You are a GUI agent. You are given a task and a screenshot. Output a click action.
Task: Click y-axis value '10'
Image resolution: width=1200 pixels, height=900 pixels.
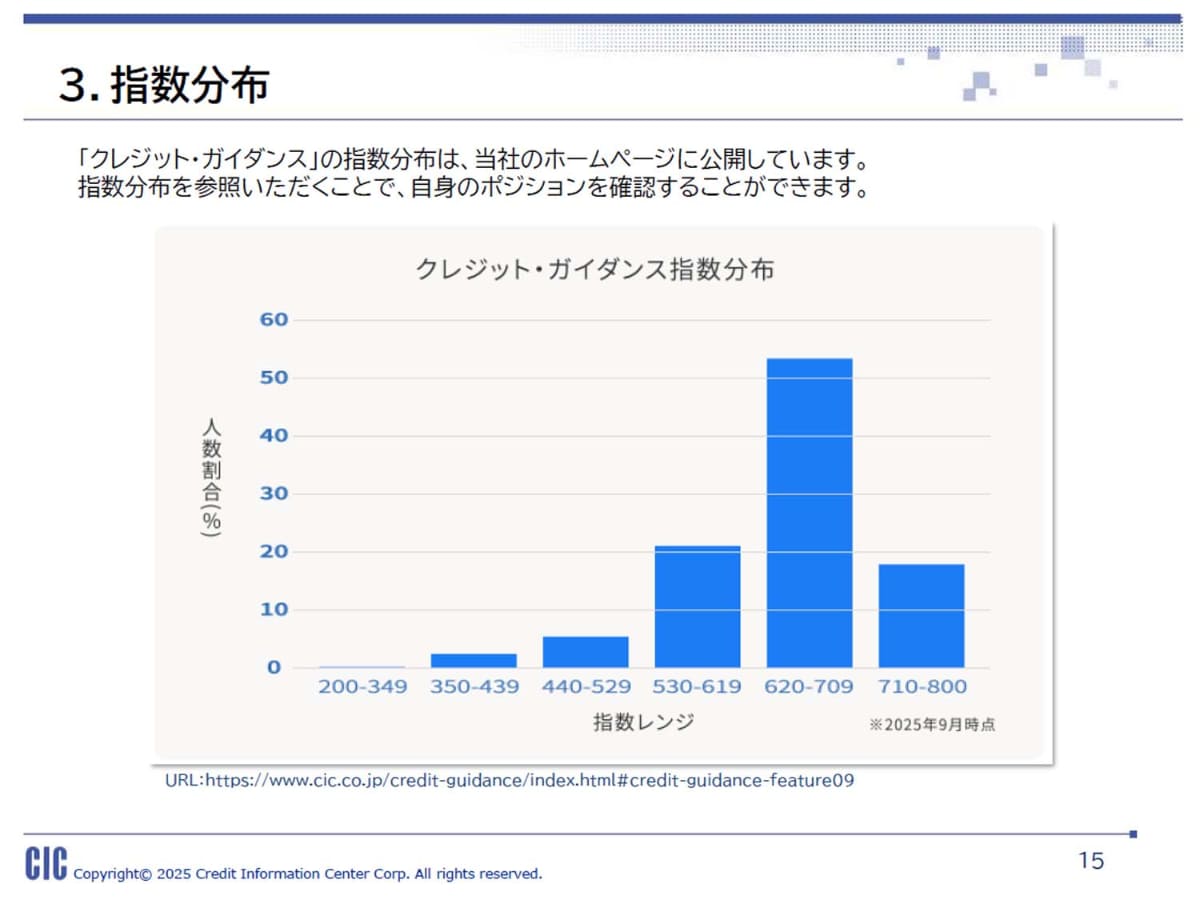click(274, 610)
